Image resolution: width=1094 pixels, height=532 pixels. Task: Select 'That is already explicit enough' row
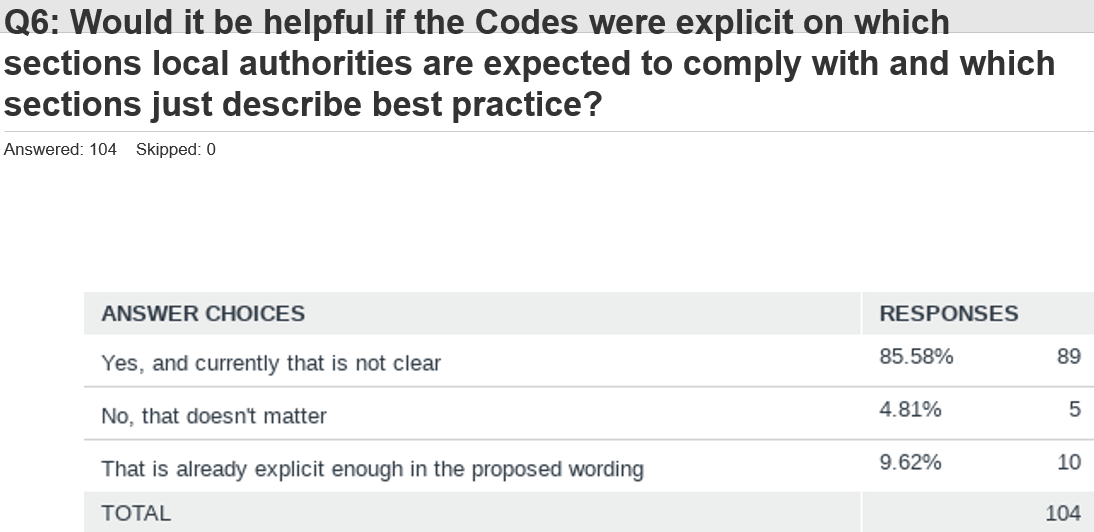click(x=589, y=466)
